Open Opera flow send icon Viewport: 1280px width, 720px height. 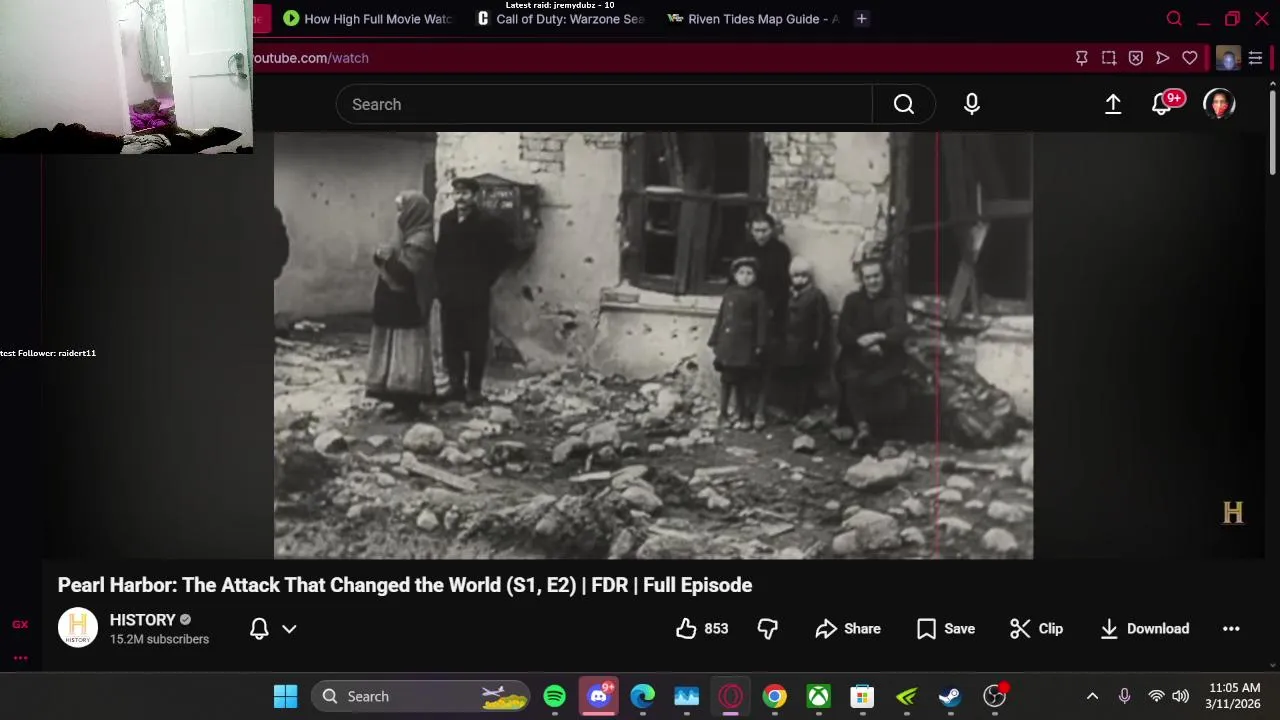coord(1163,58)
